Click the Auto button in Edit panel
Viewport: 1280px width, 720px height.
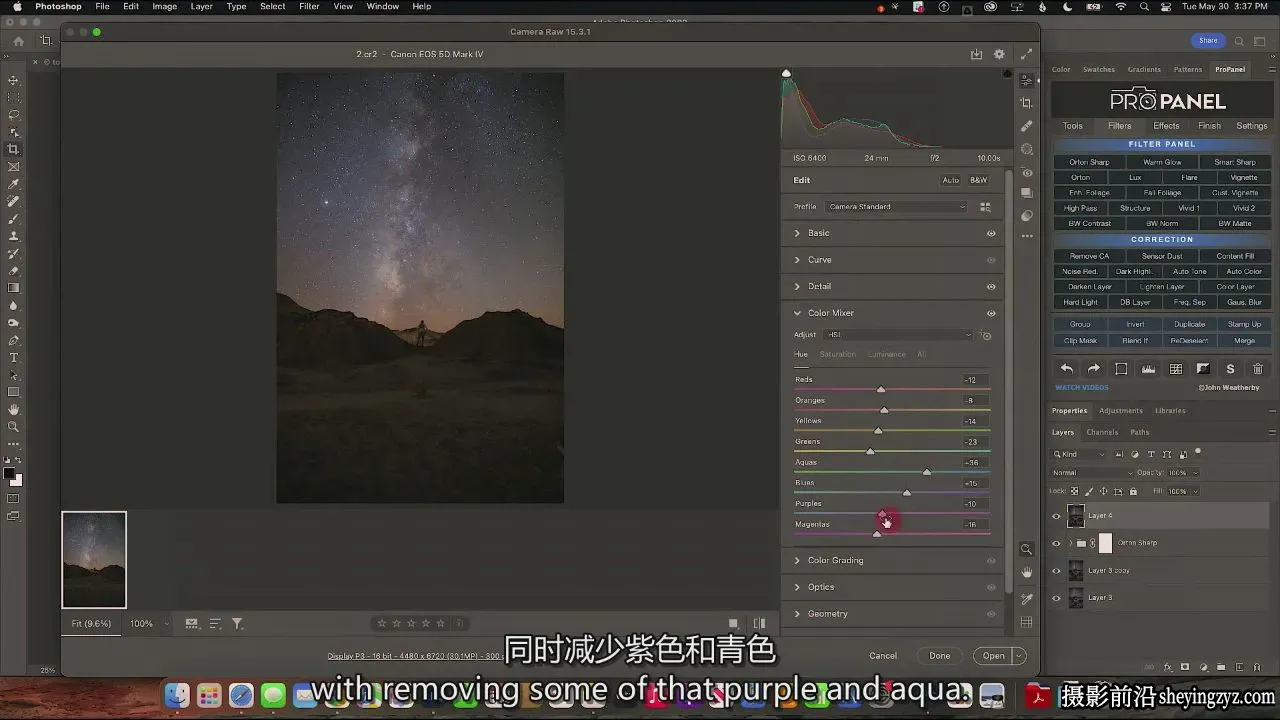click(x=950, y=180)
